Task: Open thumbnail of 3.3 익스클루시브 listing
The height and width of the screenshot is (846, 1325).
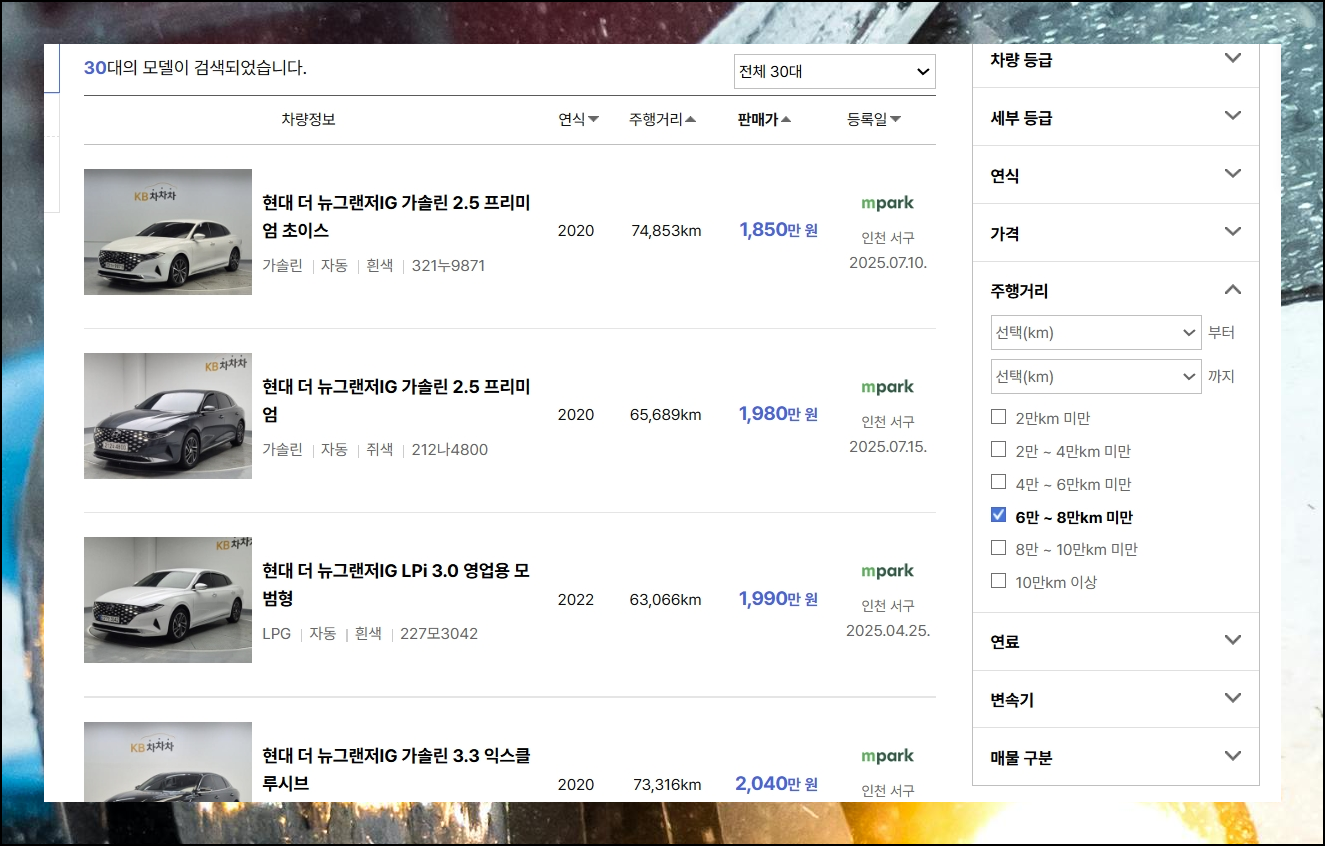Action: pos(168,762)
